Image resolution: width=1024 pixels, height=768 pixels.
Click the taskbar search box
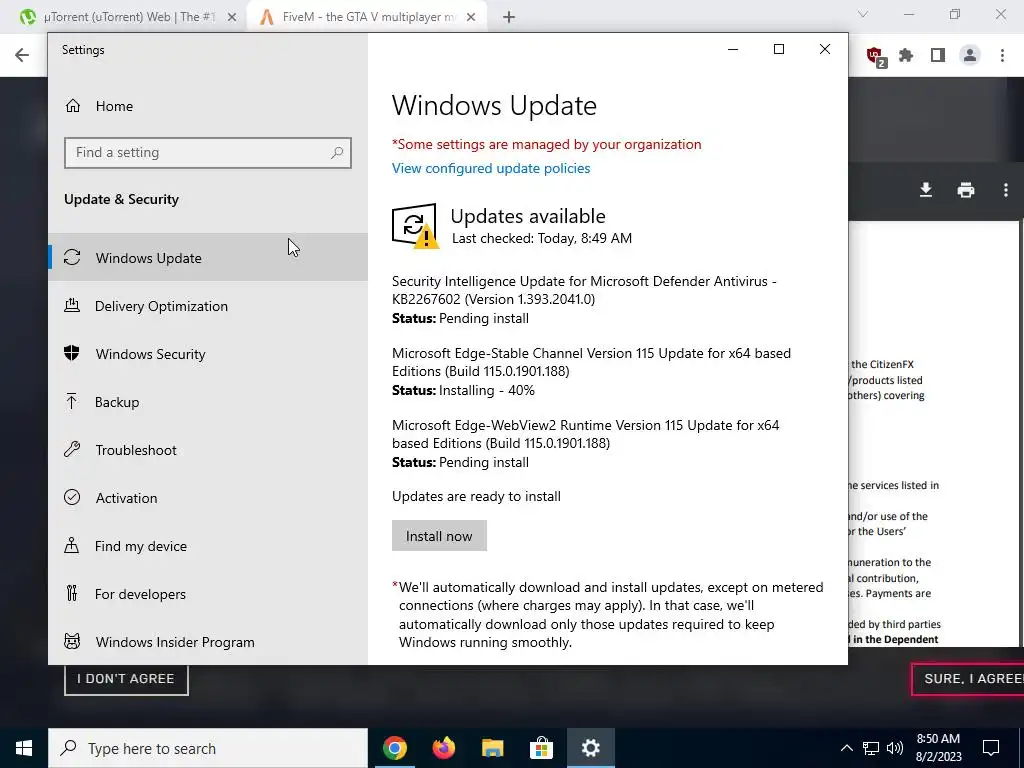[208, 748]
